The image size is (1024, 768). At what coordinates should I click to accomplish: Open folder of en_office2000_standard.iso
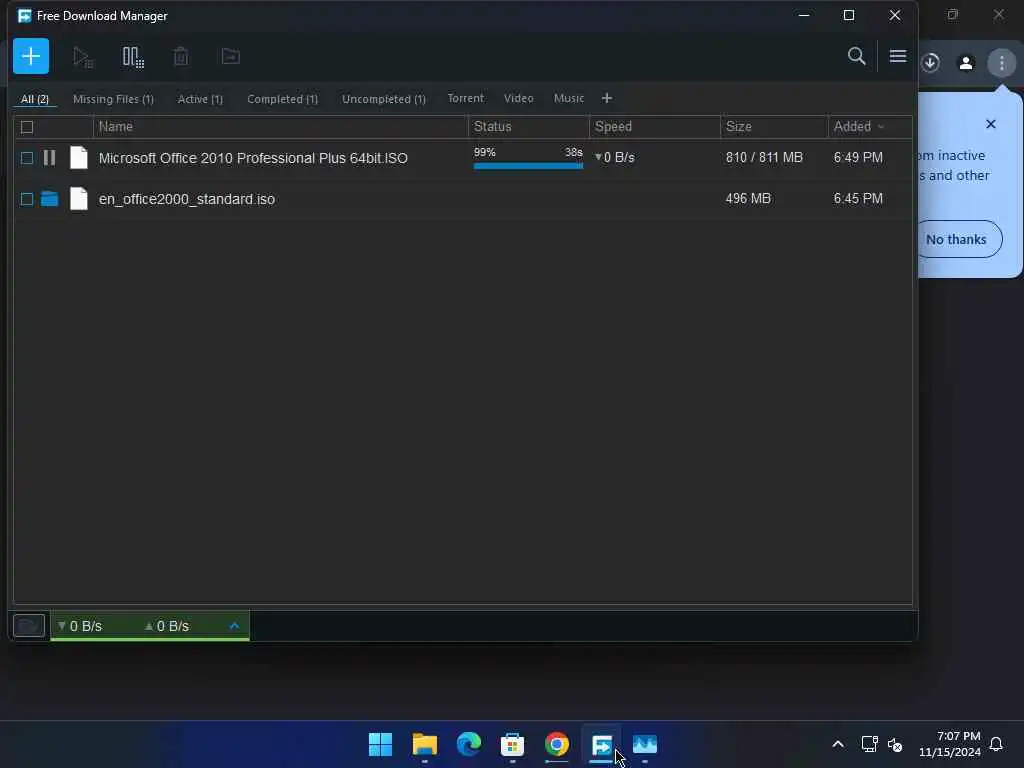click(50, 199)
